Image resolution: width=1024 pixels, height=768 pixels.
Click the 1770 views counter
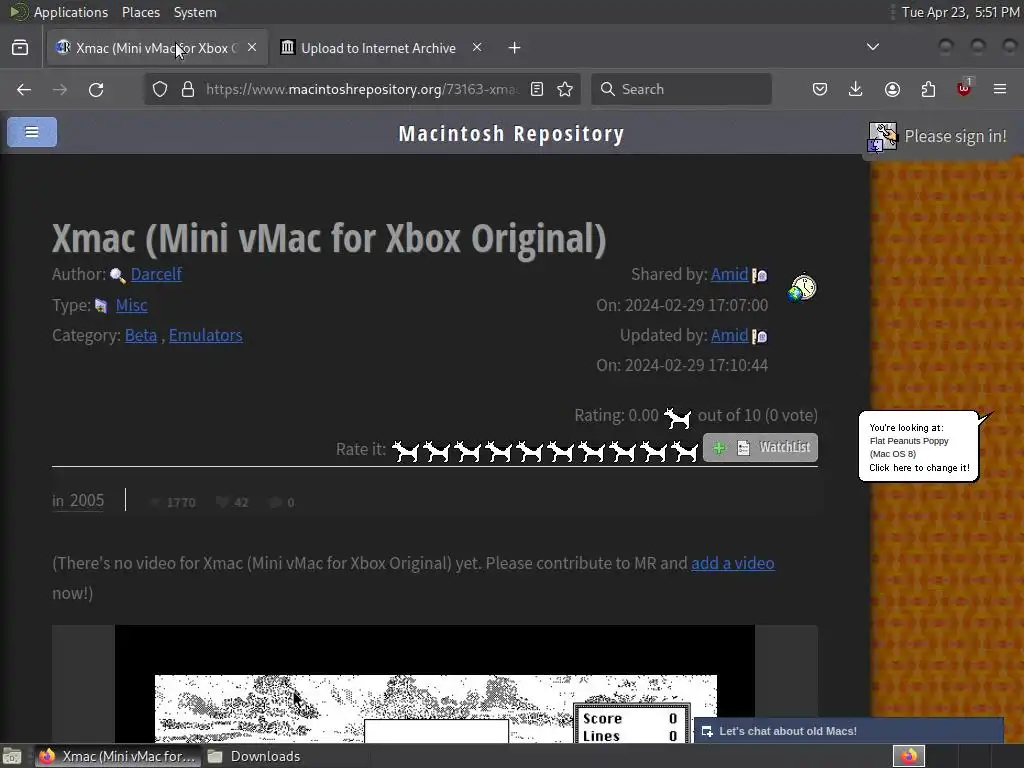pyautogui.click(x=173, y=502)
